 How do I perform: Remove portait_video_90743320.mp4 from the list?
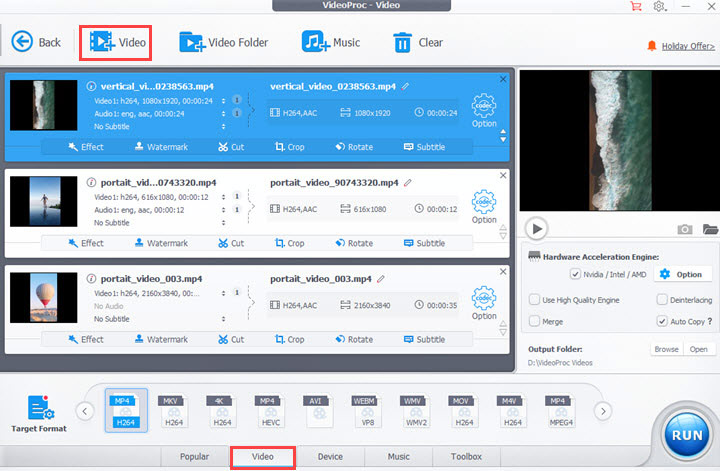[x=503, y=175]
